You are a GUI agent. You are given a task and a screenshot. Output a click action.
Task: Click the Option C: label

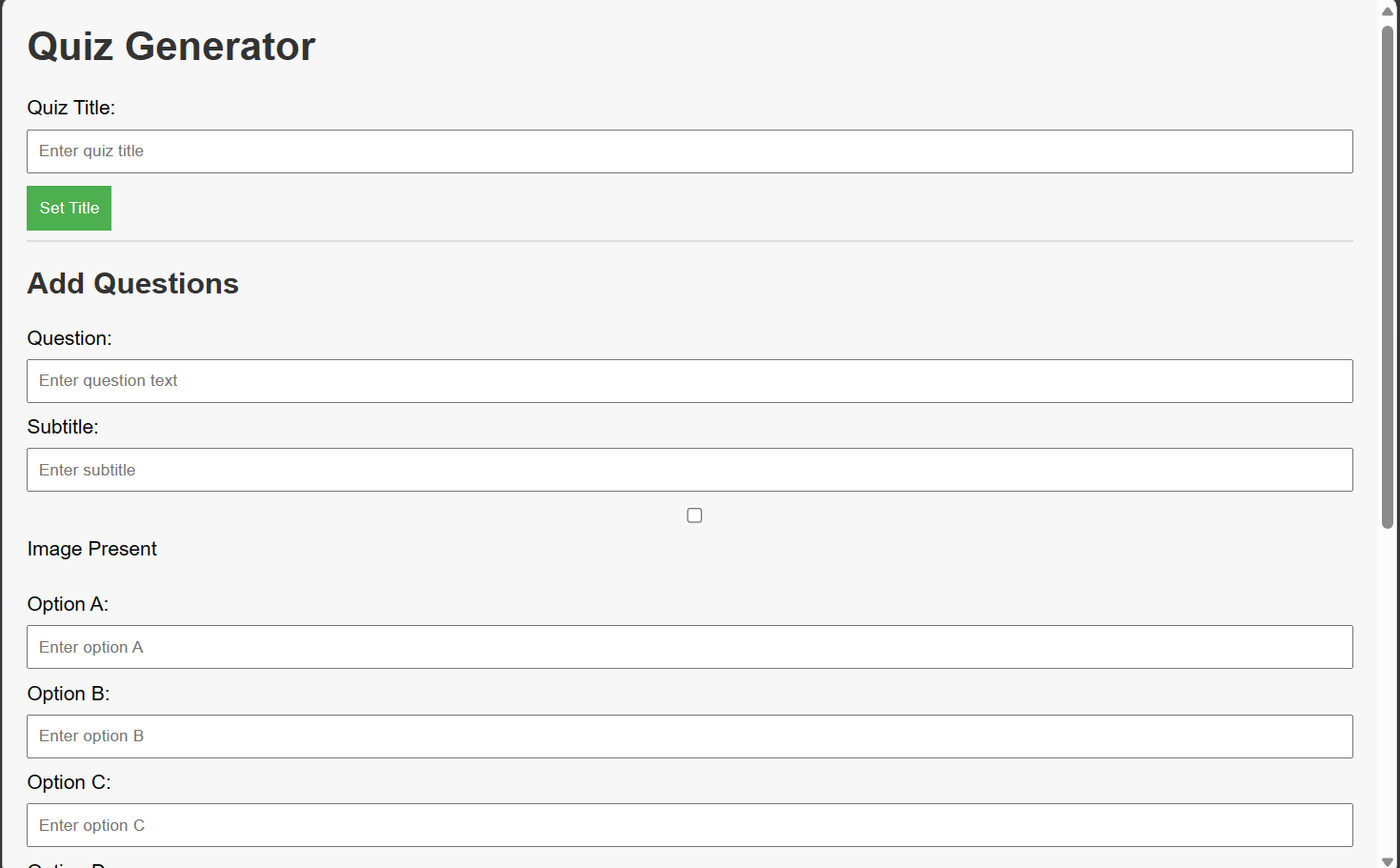coord(69,782)
